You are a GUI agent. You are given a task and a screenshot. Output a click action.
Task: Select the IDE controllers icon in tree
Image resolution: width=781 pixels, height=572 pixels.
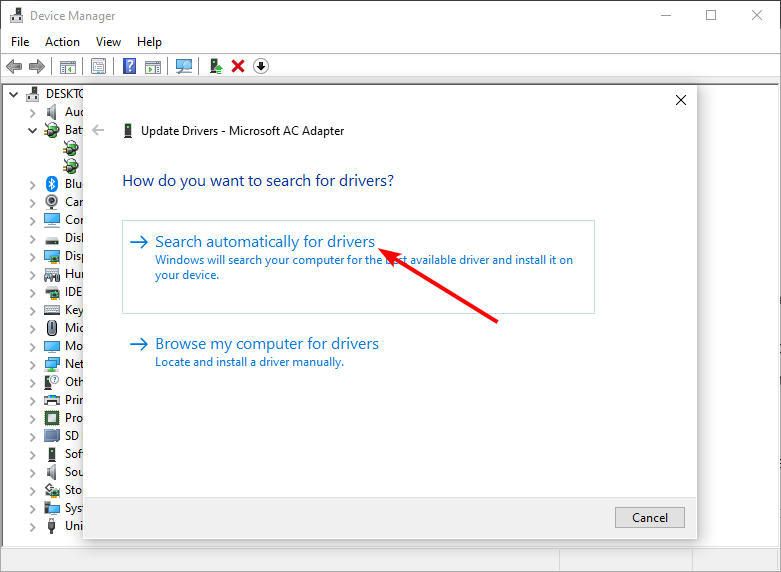52,292
